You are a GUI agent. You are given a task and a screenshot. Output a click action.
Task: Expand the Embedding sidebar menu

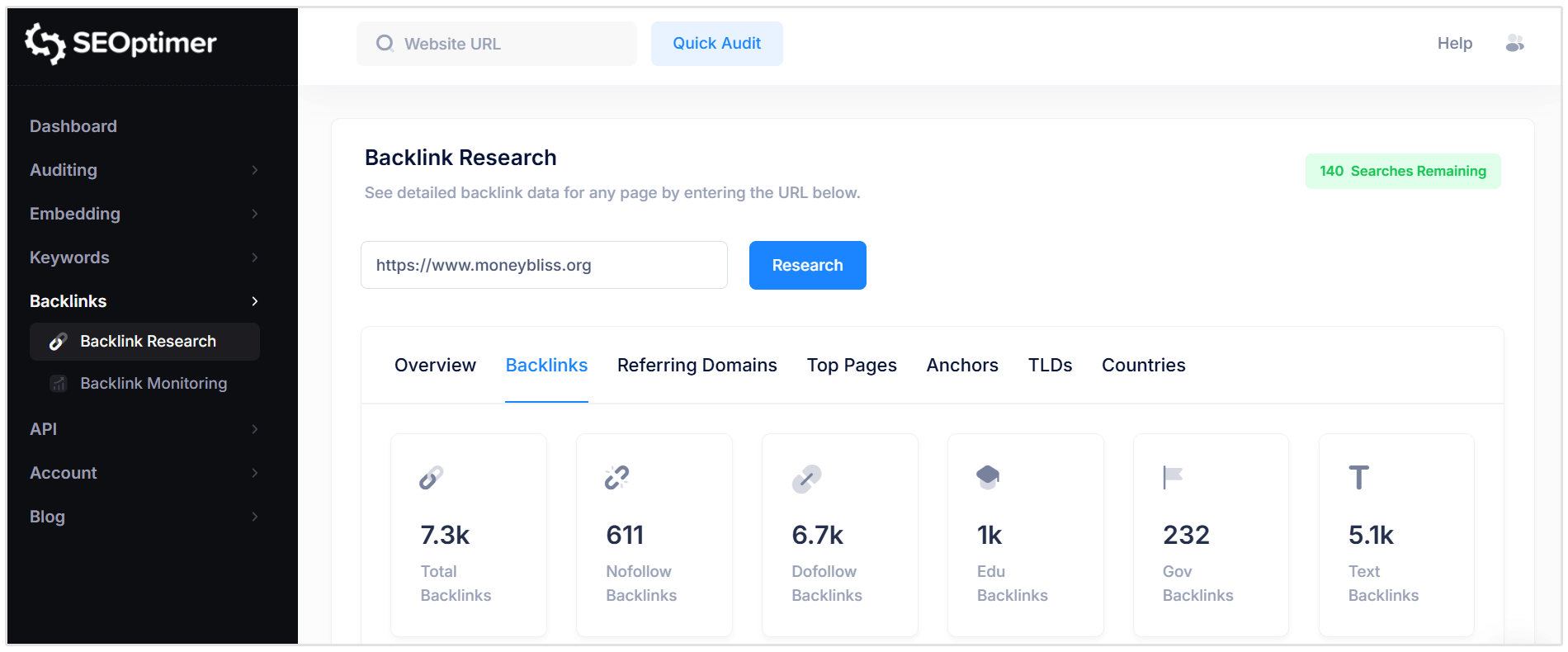[144, 214]
